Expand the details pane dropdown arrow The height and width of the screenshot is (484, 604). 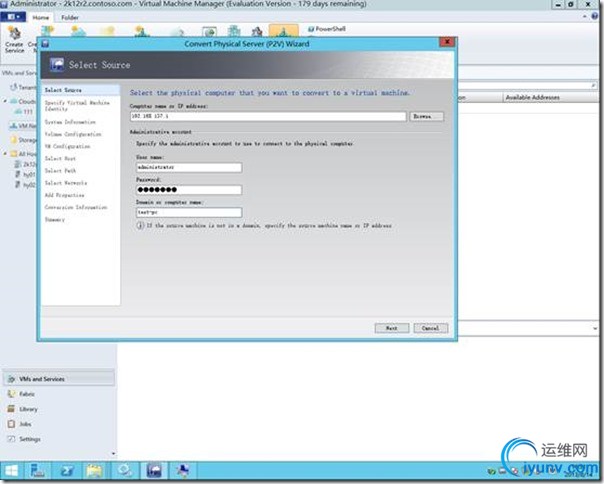[595, 329]
